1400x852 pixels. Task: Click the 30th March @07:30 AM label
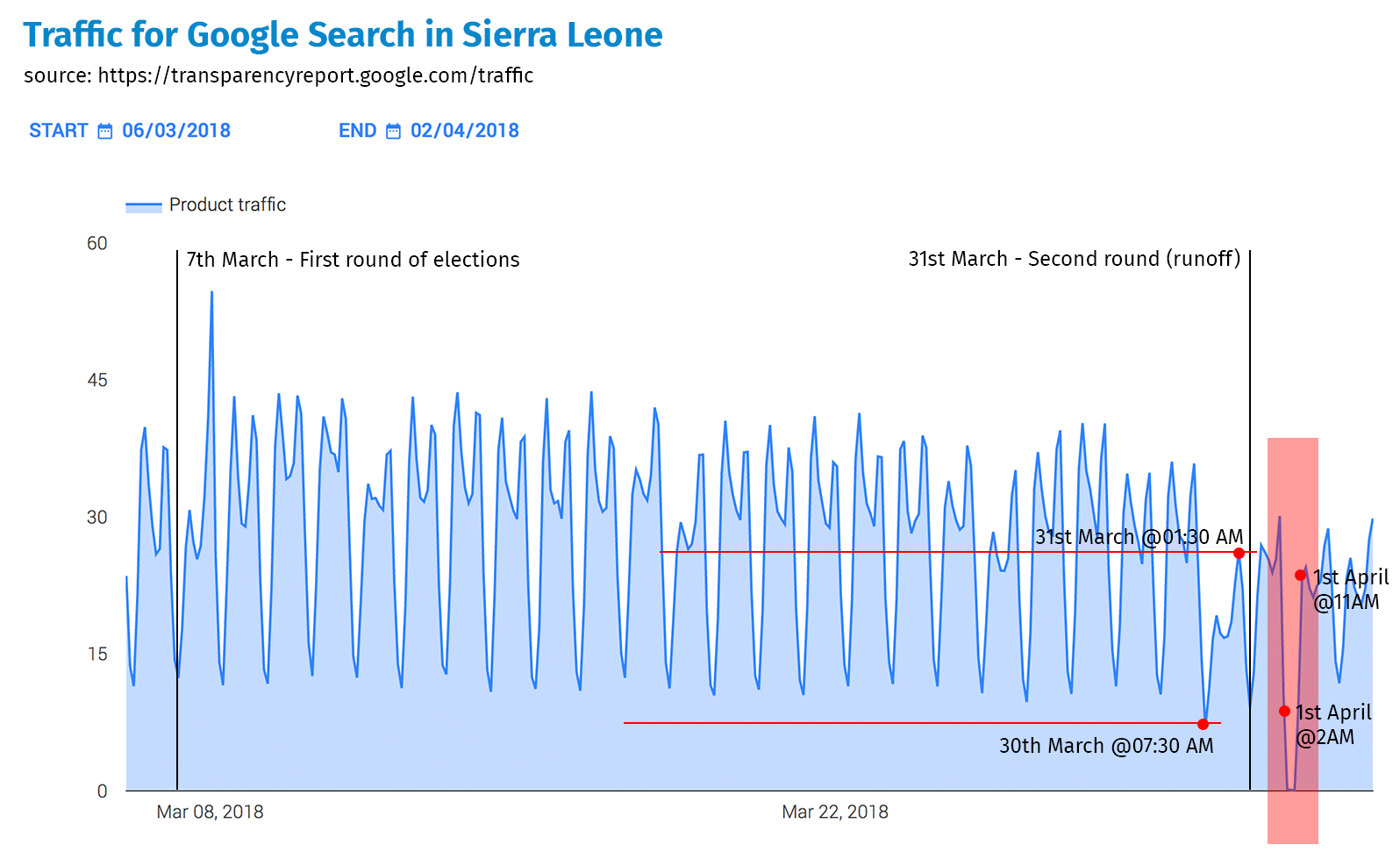pos(1106,746)
